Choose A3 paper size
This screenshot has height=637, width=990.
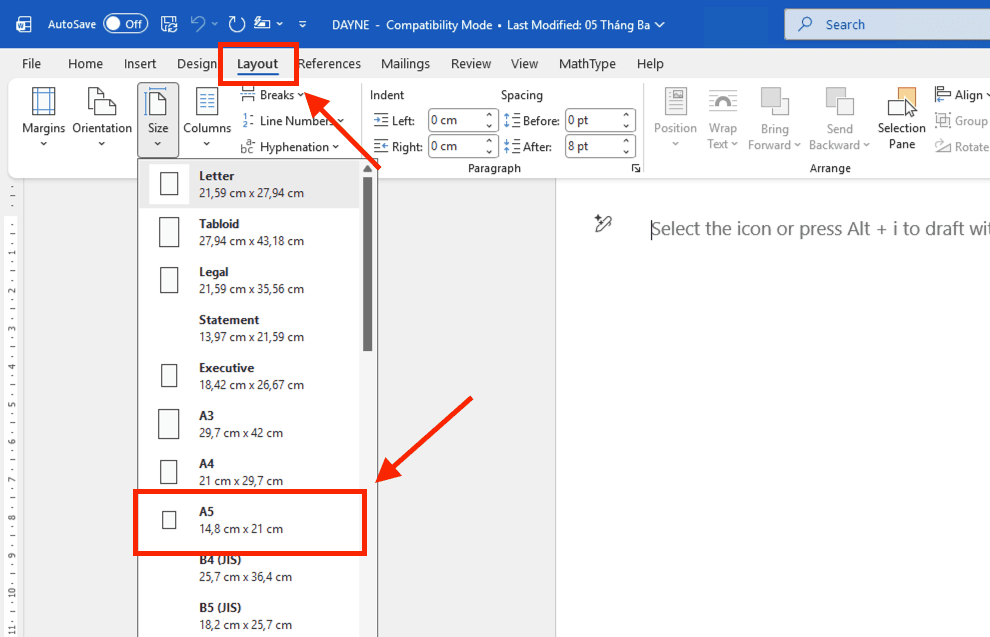pos(251,424)
